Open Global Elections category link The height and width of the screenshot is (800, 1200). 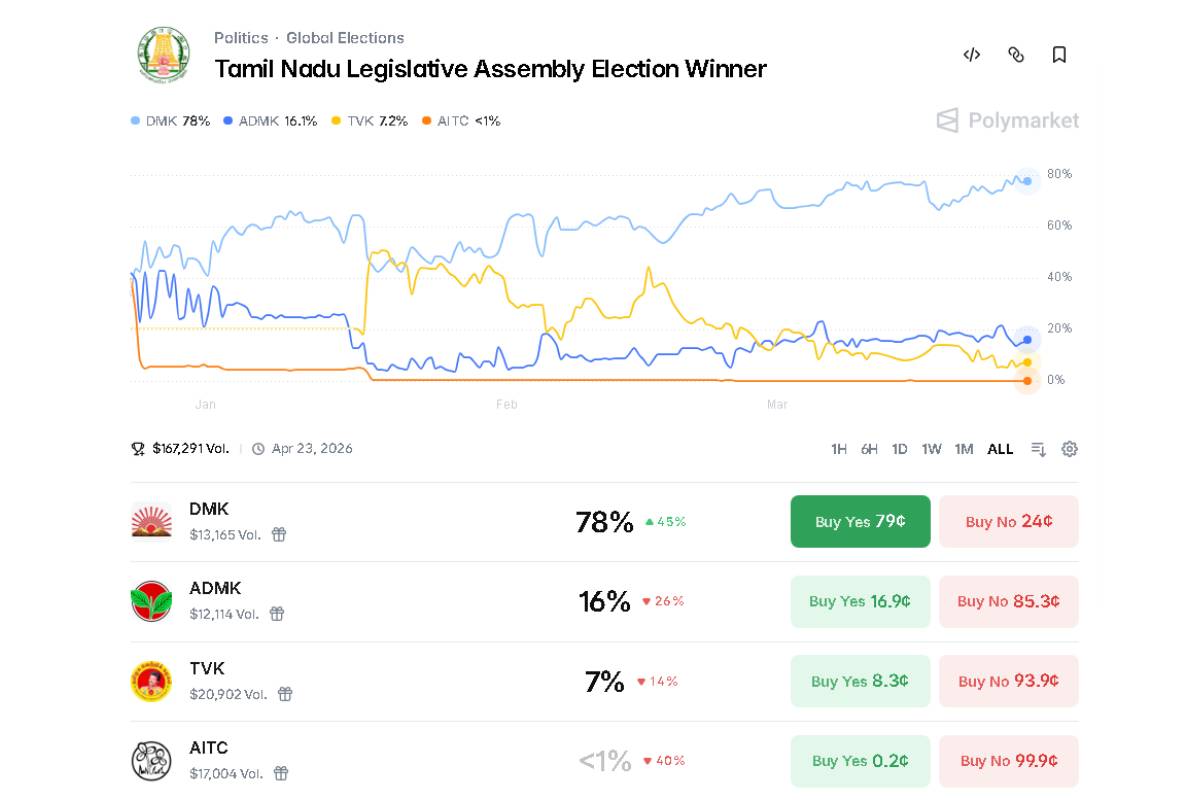tap(345, 38)
